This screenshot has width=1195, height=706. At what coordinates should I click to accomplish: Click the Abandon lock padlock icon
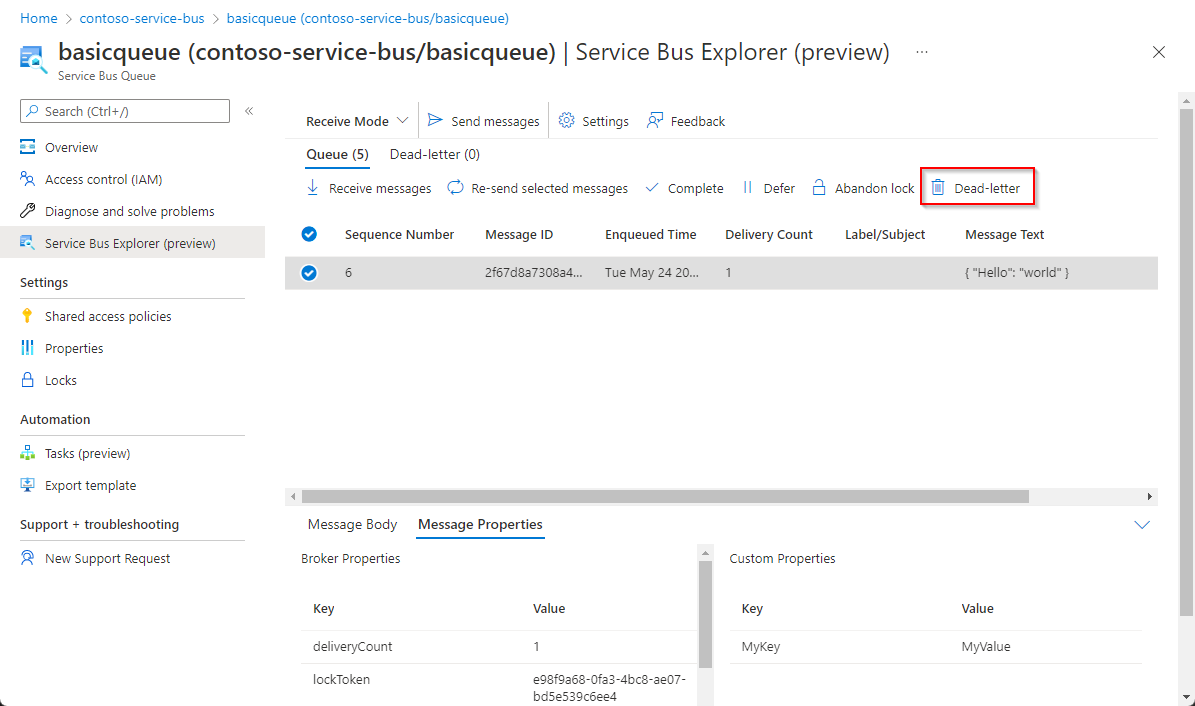[819, 188]
